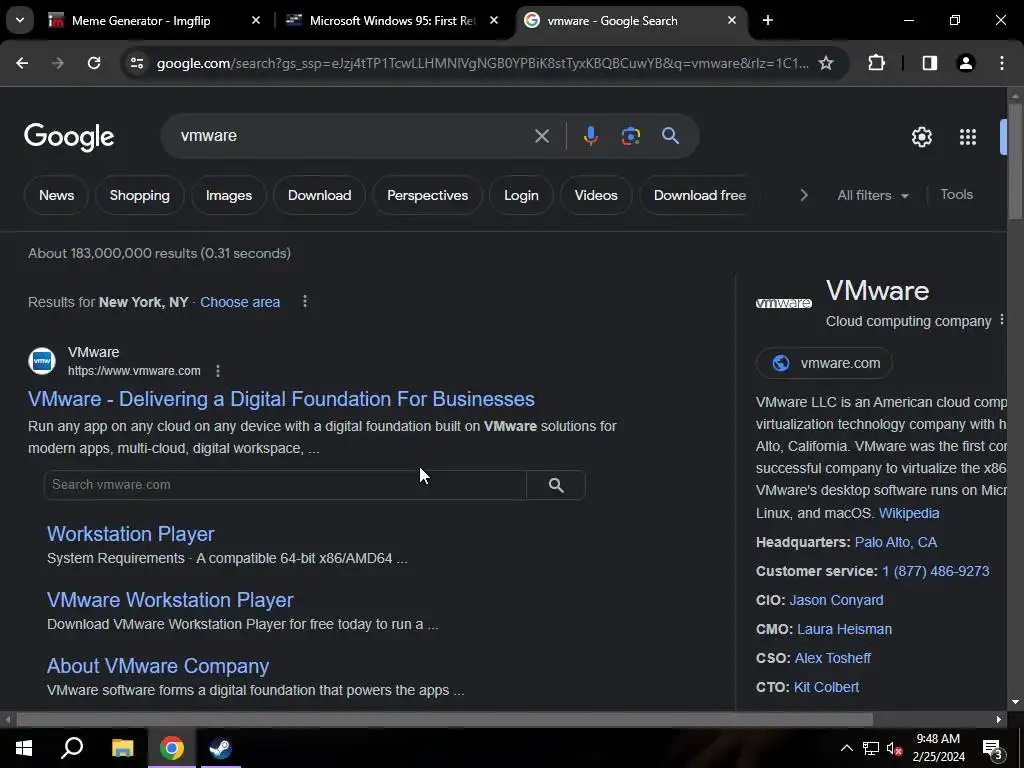Click the Search vmware.com input field
1024x768 pixels.
click(285, 485)
